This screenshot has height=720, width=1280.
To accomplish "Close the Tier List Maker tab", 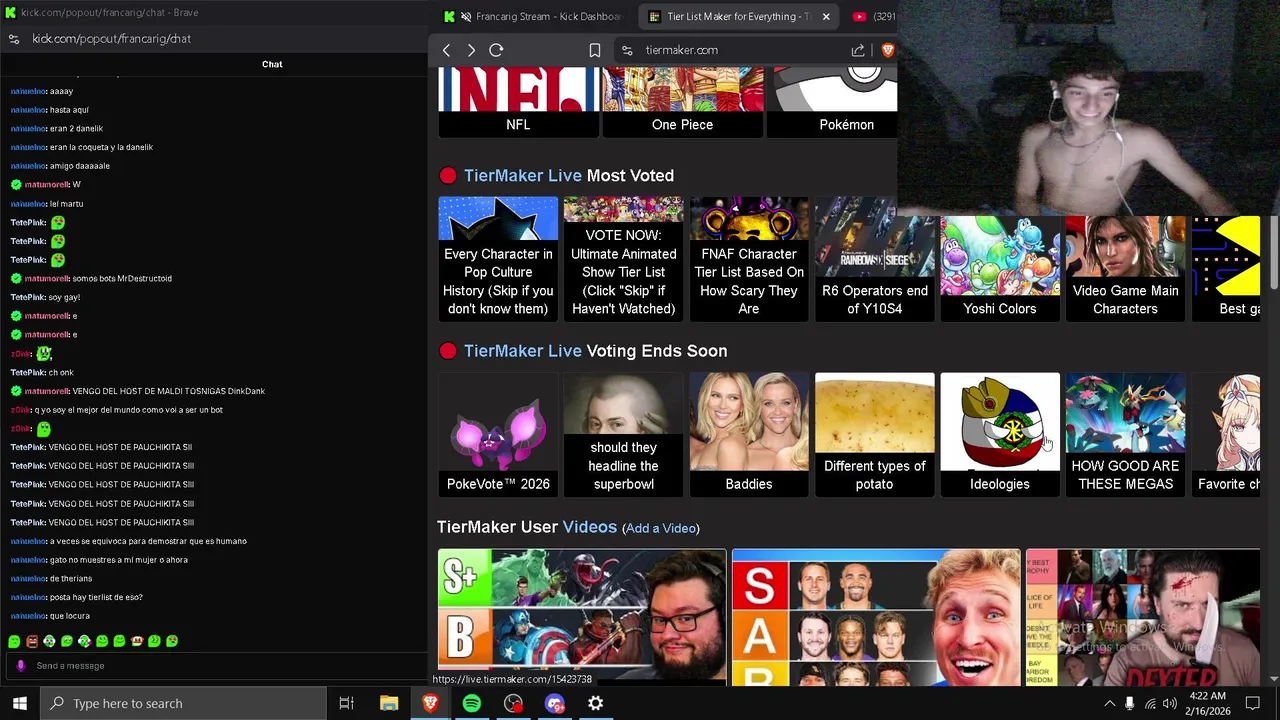I will [x=826, y=16].
